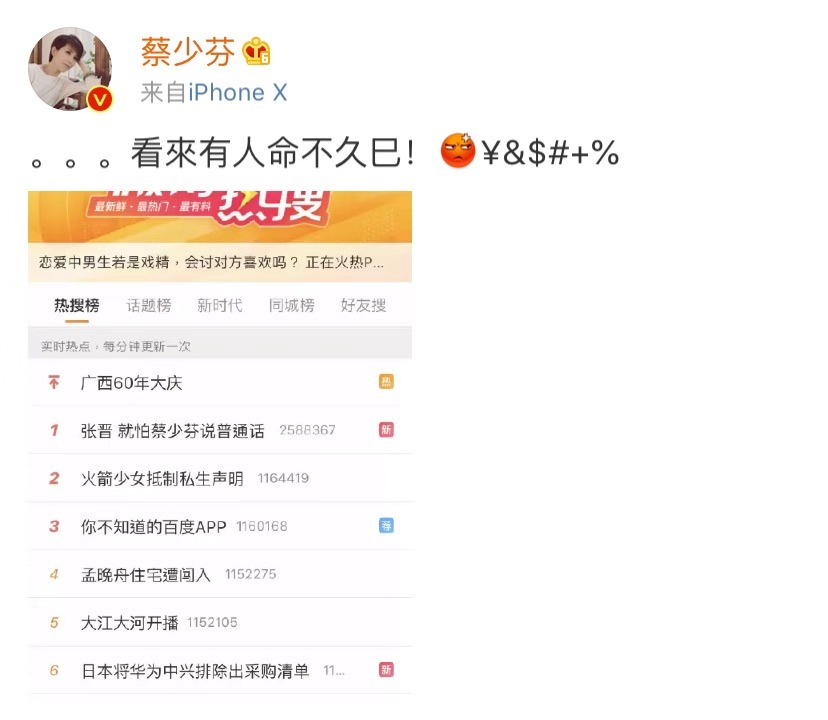Screen dimensions: 828x720
Task: Open the 好友搜 tab
Action: [x=363, y=305]
